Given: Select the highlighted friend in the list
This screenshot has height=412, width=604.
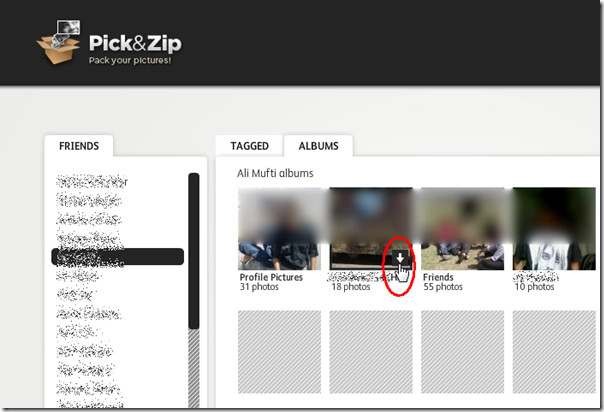Looking at the screenshot, I should click(117, 256).
